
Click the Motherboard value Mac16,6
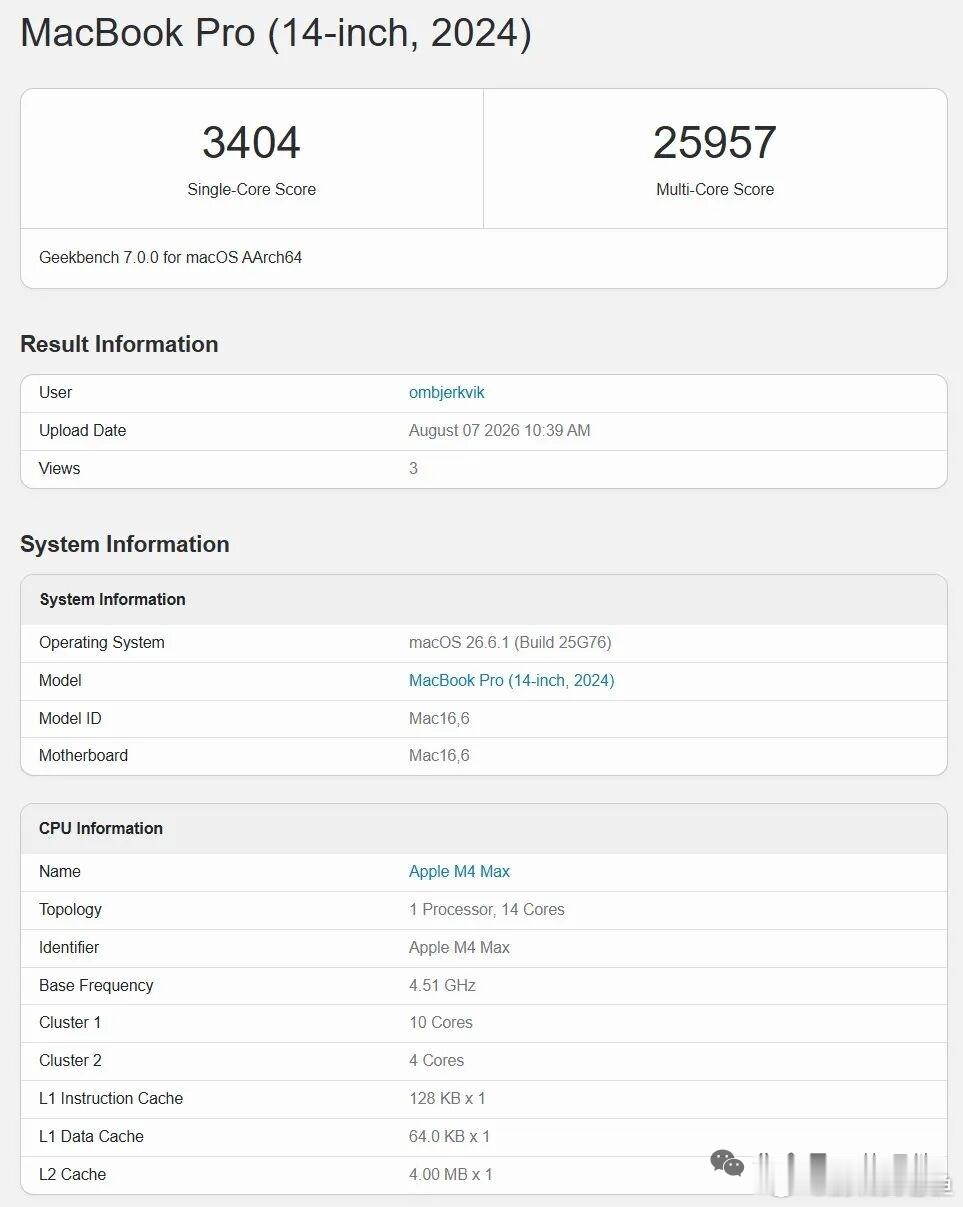pos(439,755)
